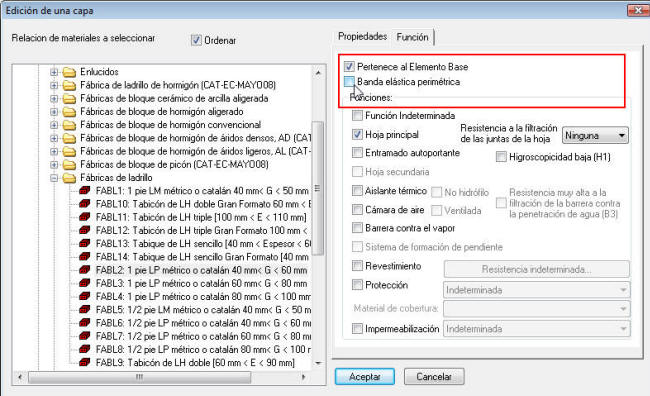
Task: Enable Banda elástica perimétrica checkbox
Action: [x=349, y=81]
